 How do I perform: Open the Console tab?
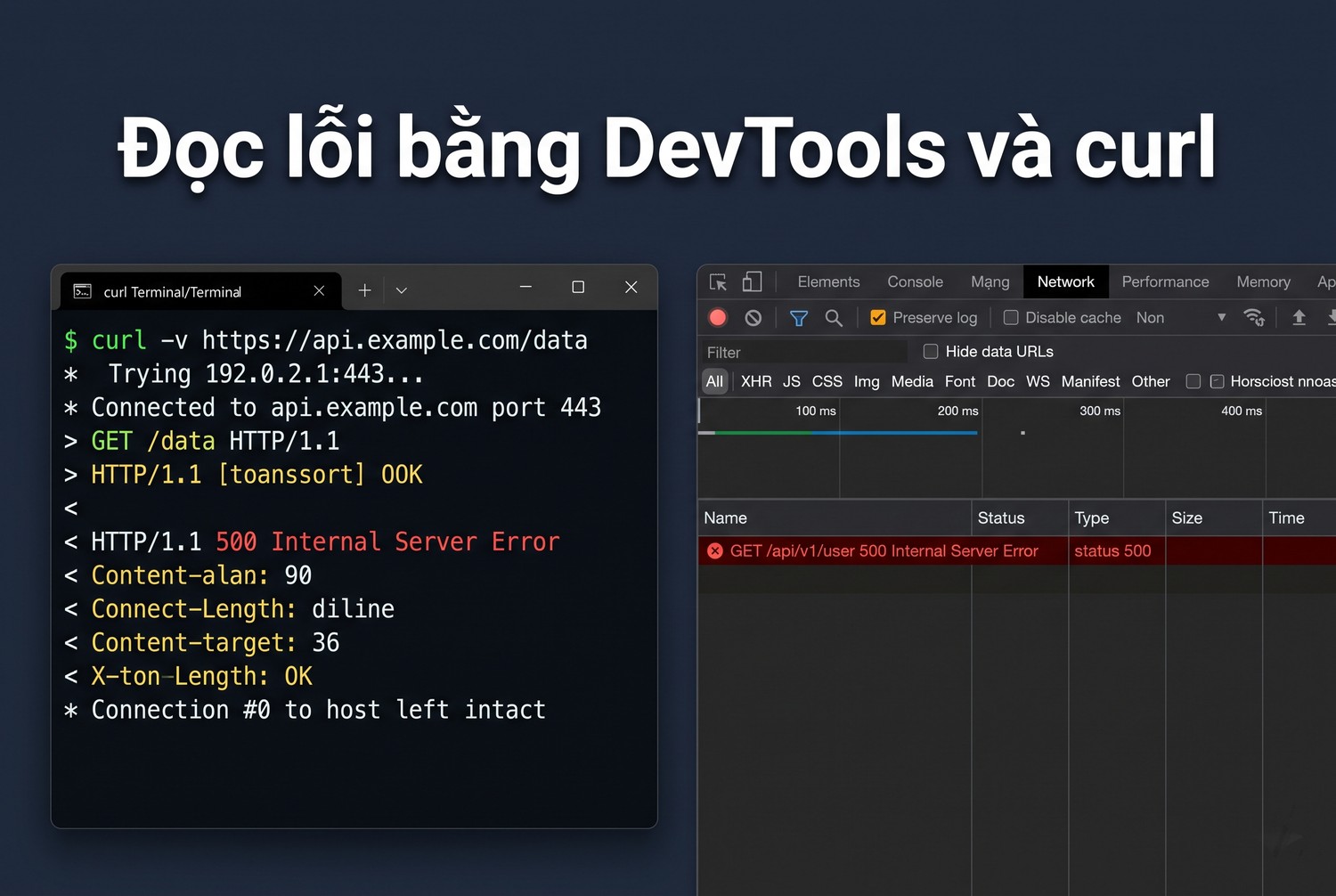pyautogui.click(x=915, y=282)
